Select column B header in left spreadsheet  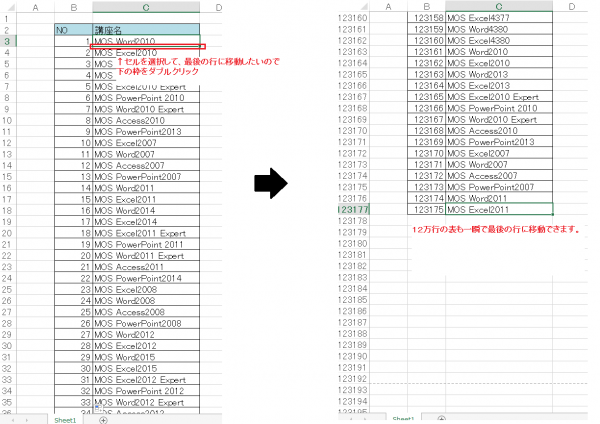(73, 7)
